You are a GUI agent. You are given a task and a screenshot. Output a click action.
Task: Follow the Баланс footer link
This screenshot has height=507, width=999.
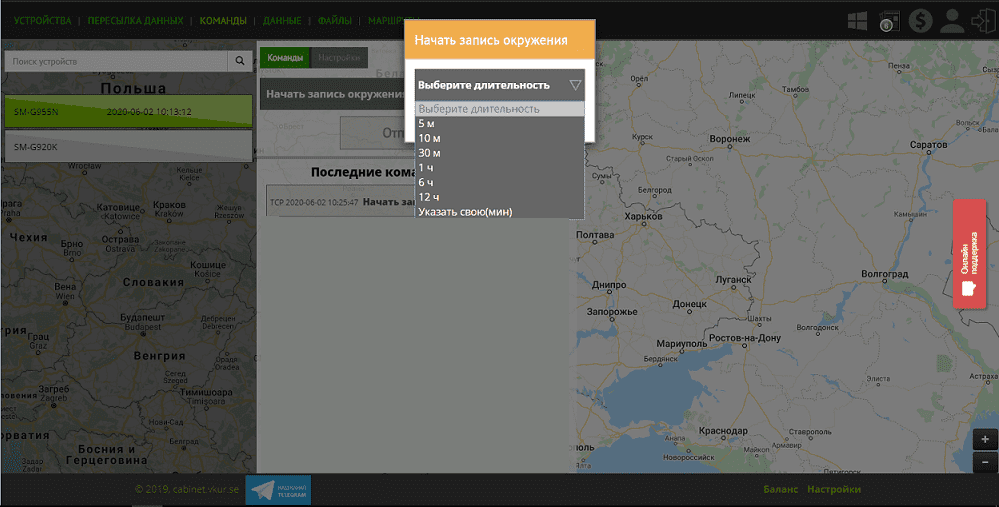[780, 489]
